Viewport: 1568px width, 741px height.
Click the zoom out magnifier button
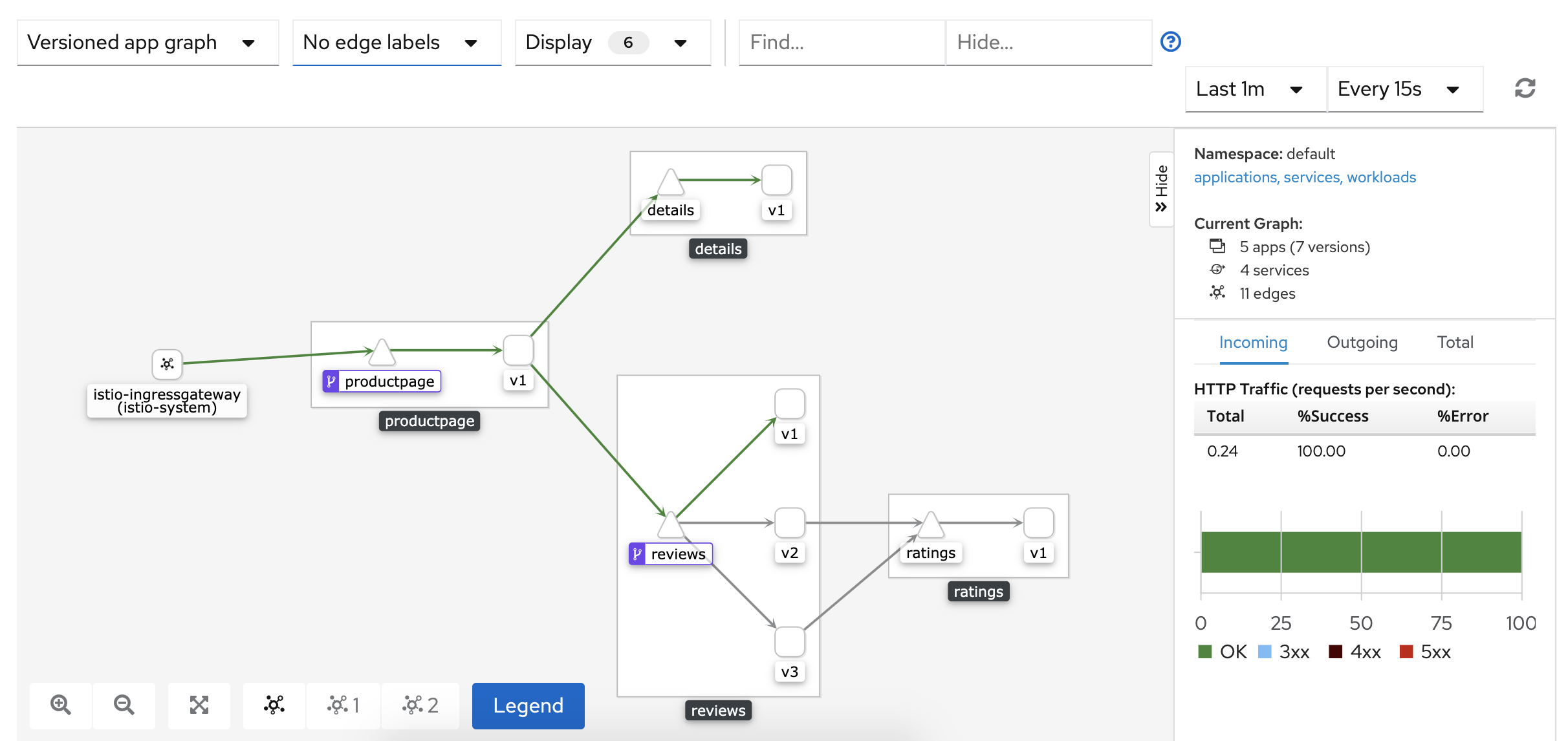click(124, 705)
